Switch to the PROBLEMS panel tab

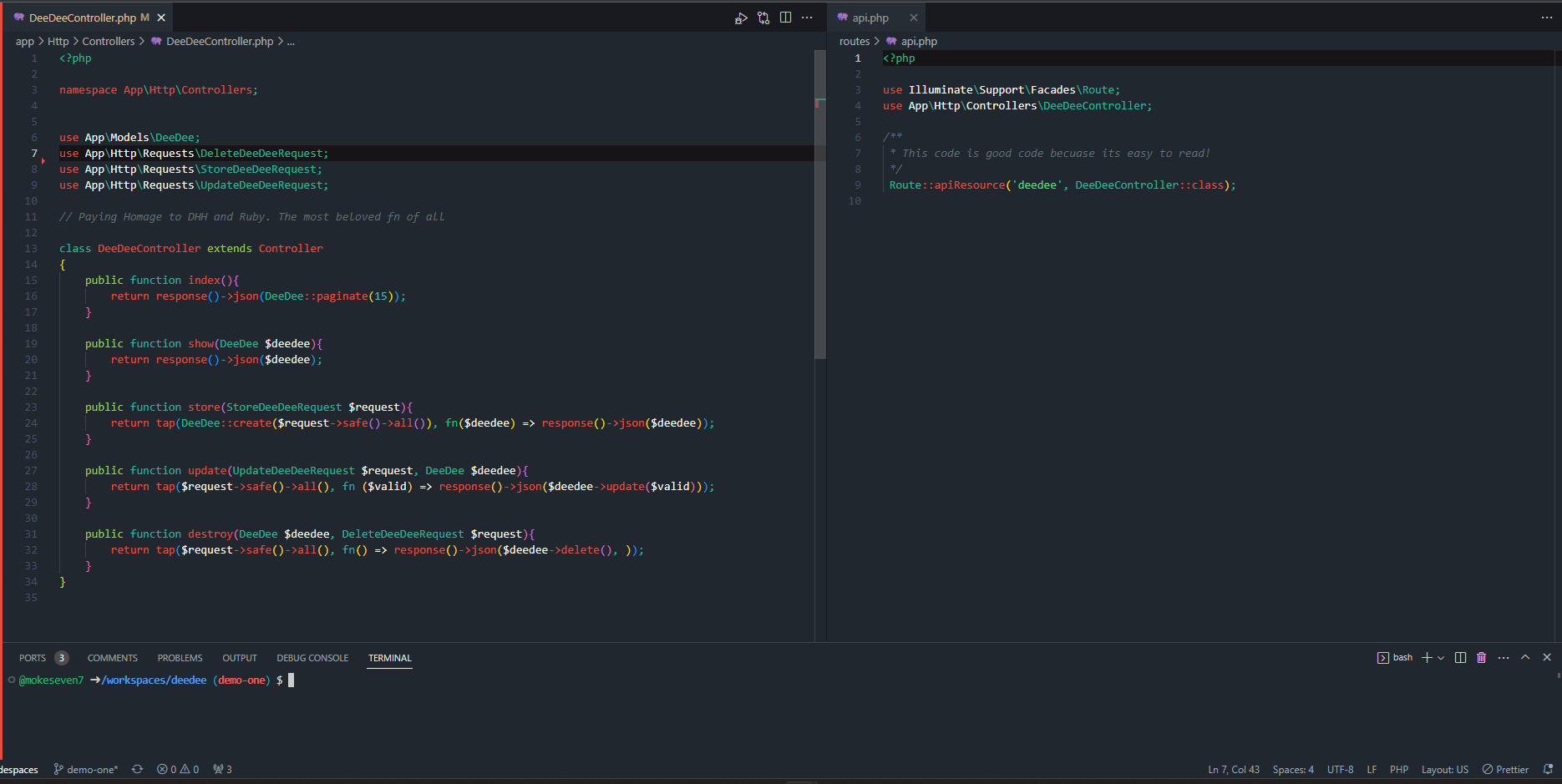[x=180, y=658]
